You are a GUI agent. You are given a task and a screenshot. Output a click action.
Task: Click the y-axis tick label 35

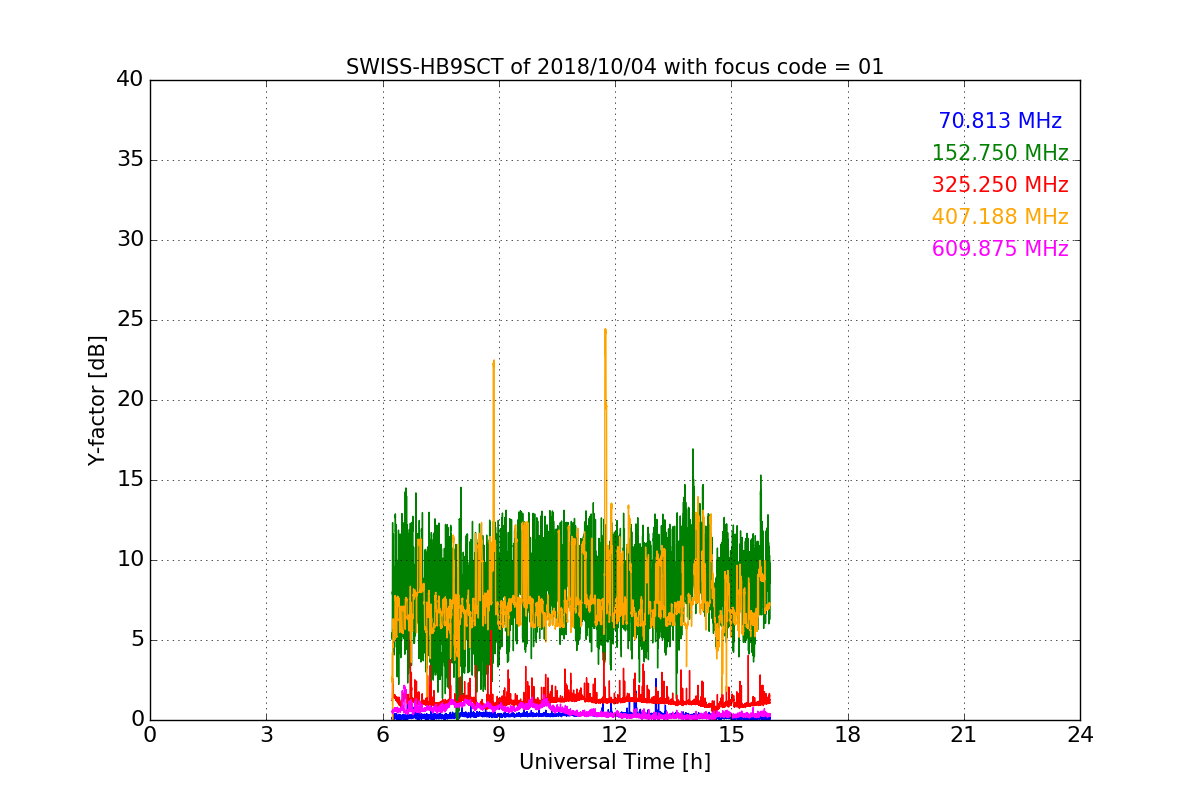[130, 160]
